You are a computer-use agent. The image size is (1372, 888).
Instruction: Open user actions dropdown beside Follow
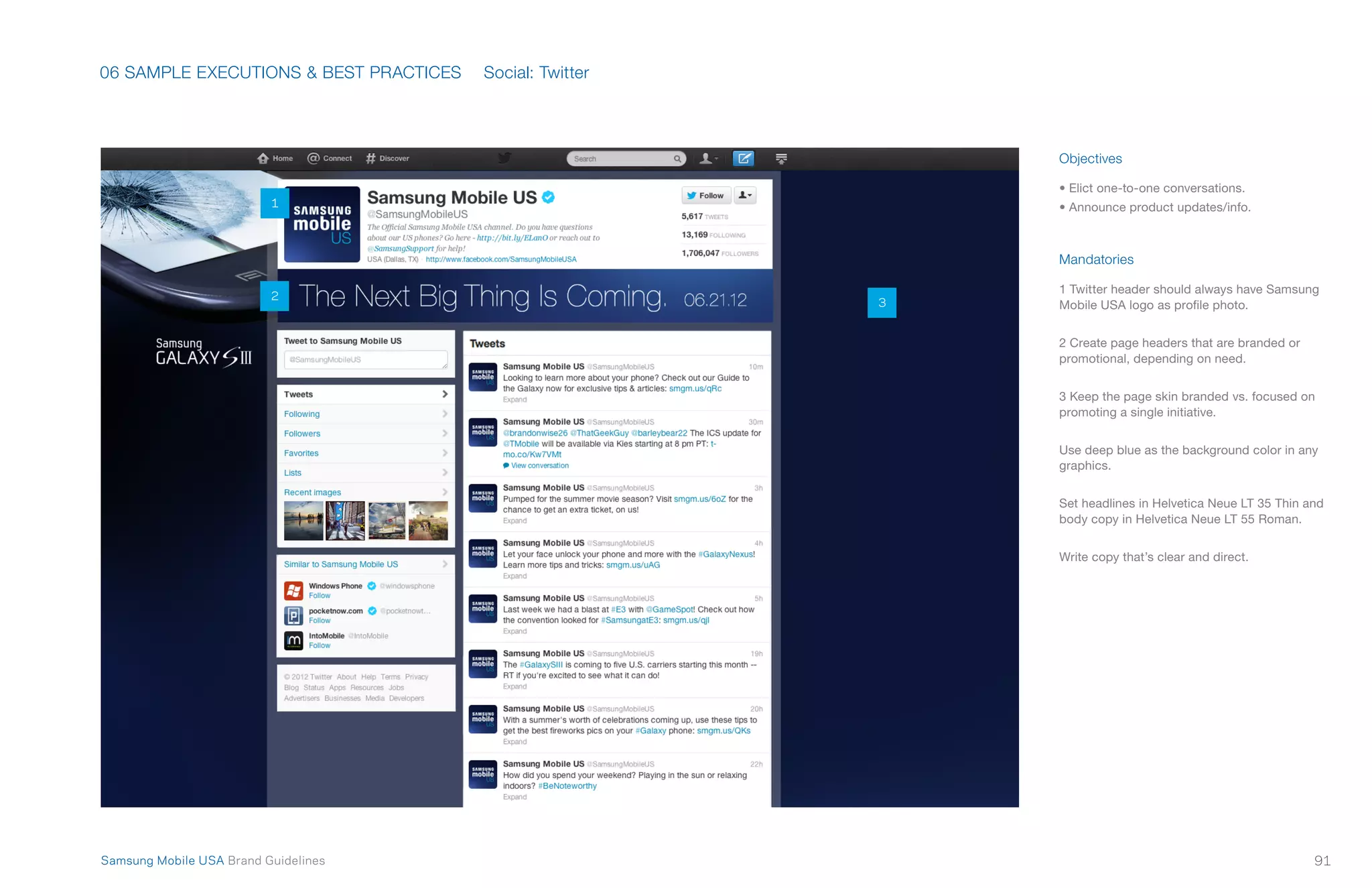pyautogui.click(x=745, y=196)
